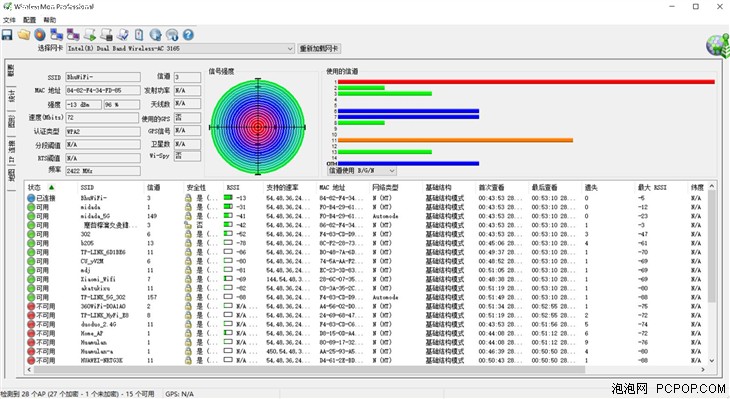Click the 速度 field showing 72

(x=102, y=118)
